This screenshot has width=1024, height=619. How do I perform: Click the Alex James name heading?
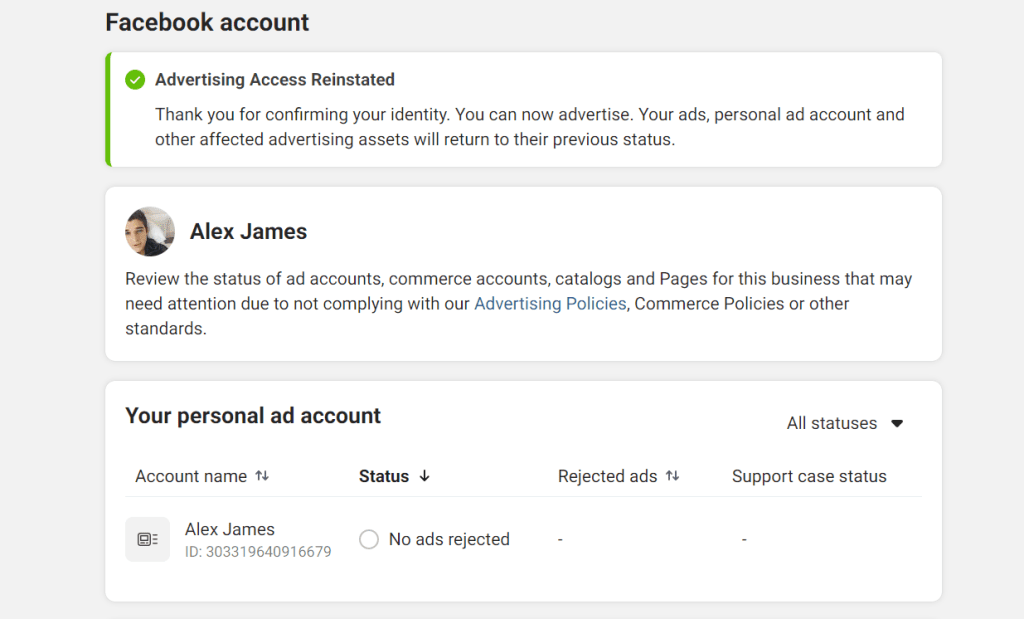(x=248, y=231)
